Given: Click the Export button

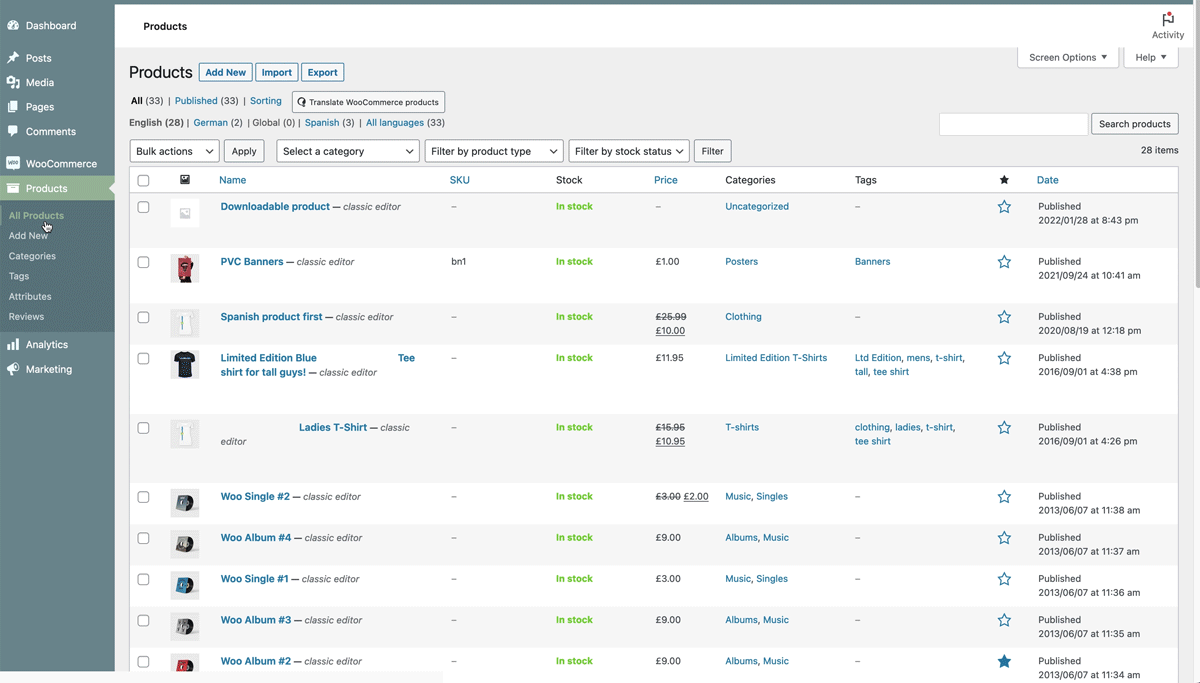Looking at the screenshot, I should (x=322, y=72).
